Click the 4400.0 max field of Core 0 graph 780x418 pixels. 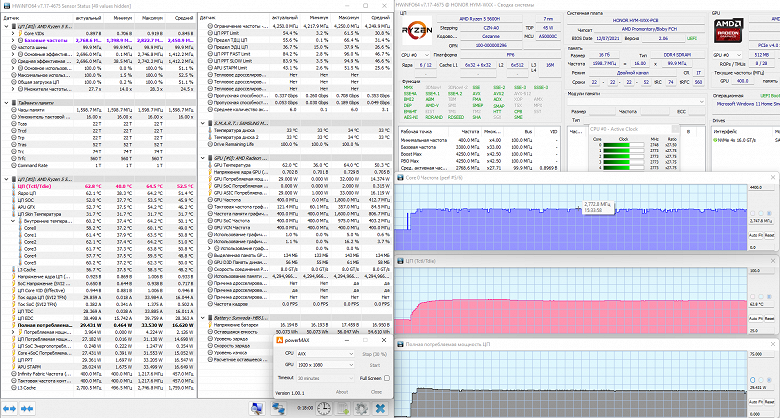tap(762, 187)
